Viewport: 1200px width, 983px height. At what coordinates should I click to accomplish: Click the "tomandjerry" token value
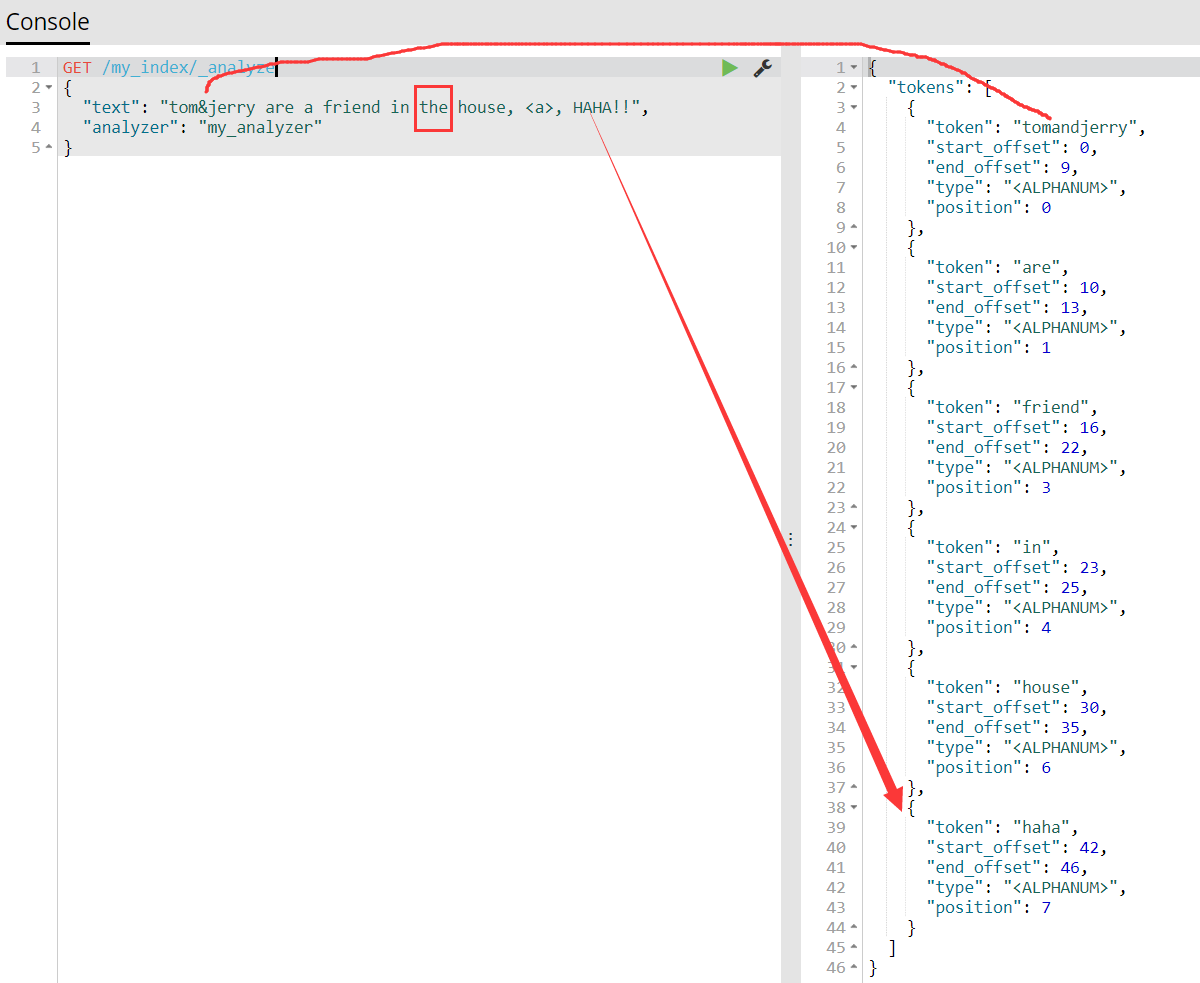[1076, 127]
